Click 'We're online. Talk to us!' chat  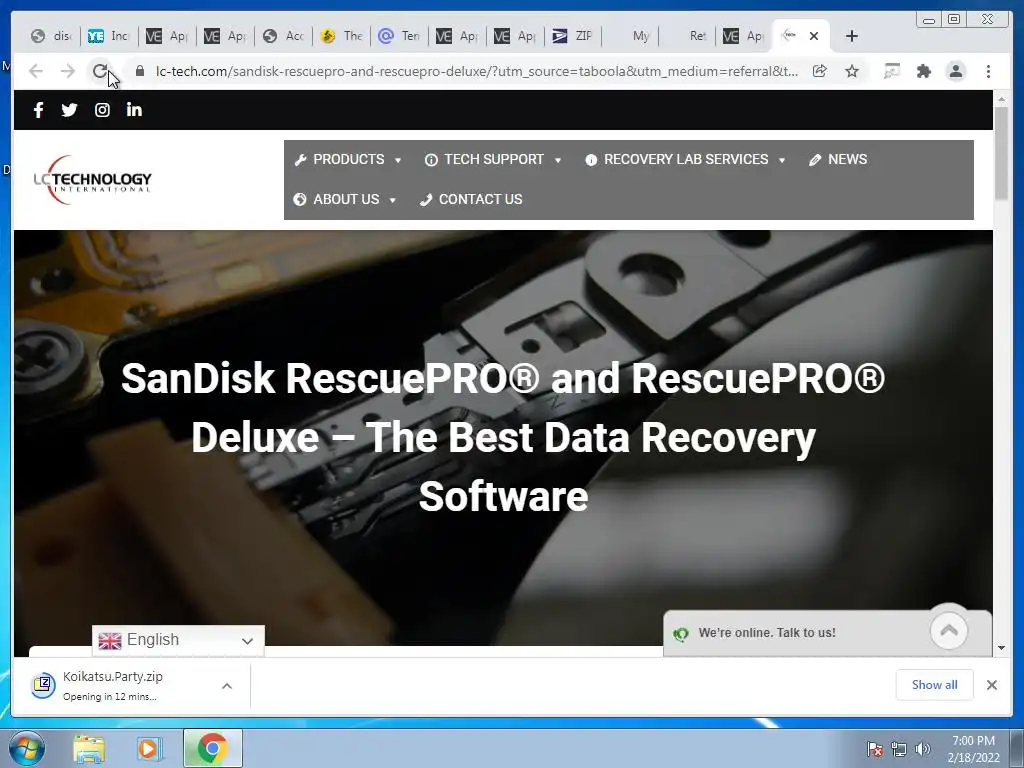pos(767,633)
